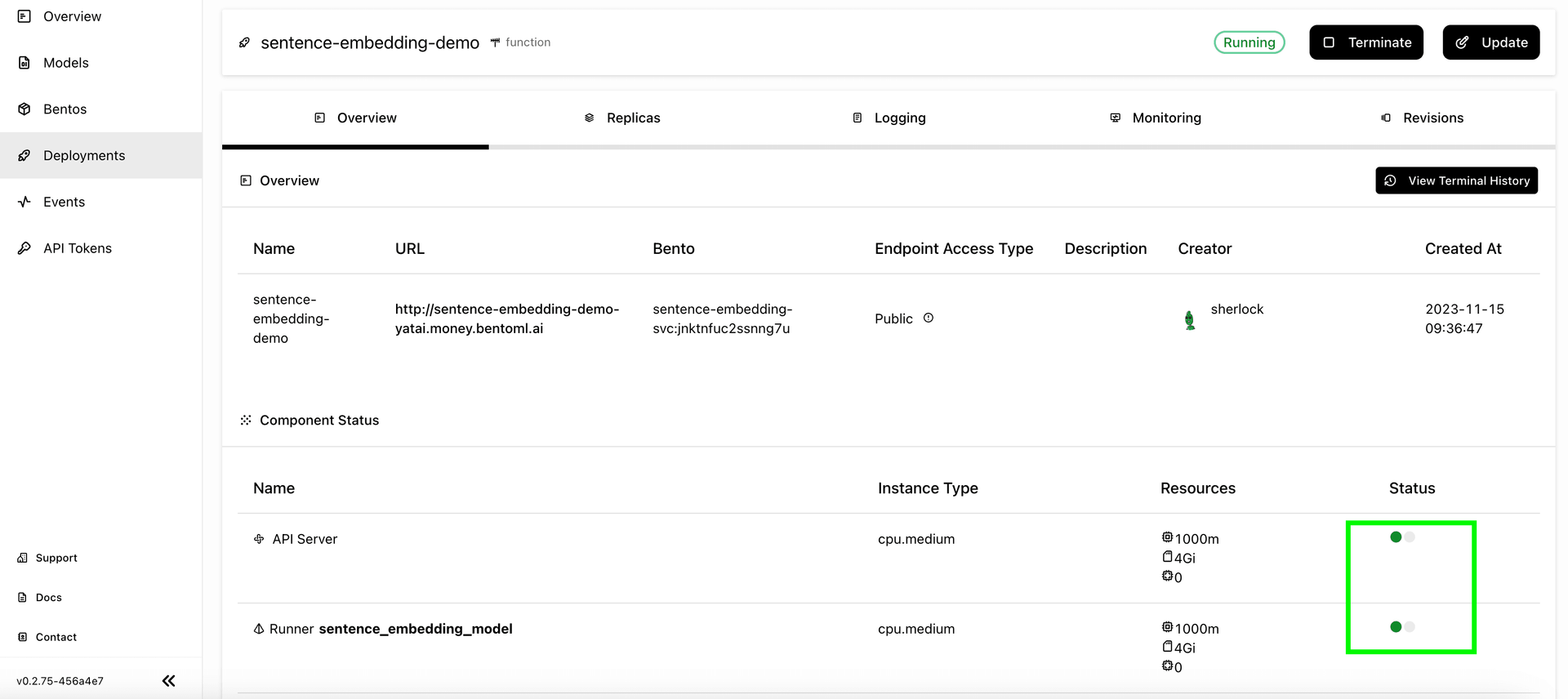1568x699 pixels.
Task: Navigate to API Tokens
Action: (77, 248)
